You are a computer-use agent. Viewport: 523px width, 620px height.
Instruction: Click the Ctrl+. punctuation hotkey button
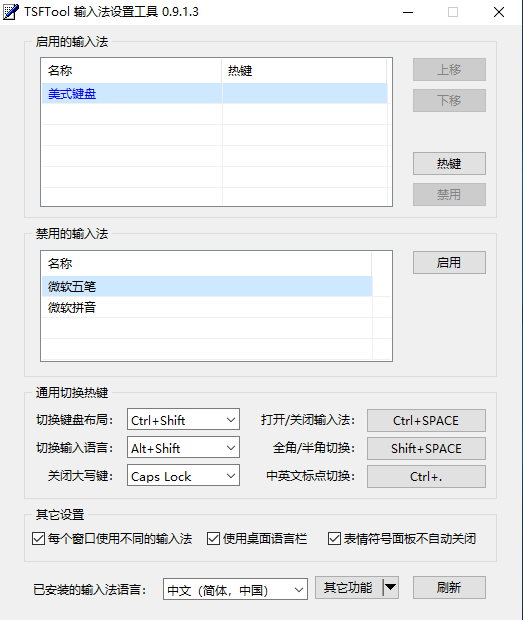tap(426, 476)
